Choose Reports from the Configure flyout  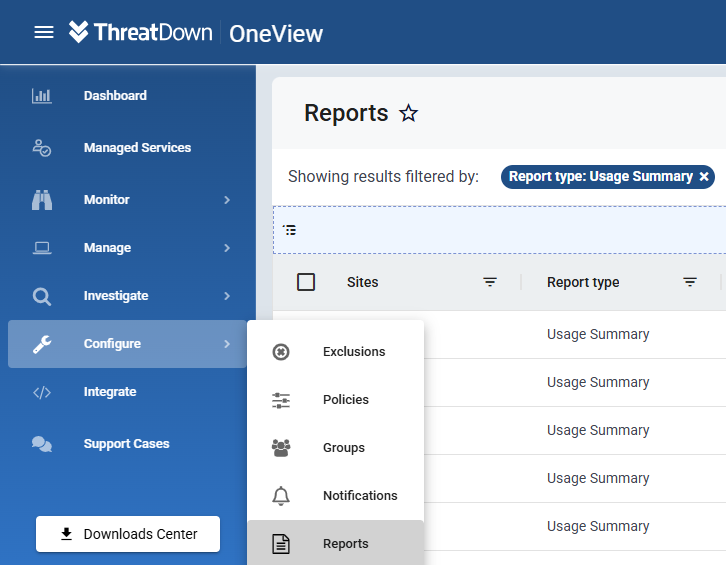click(x=336, y=544)
